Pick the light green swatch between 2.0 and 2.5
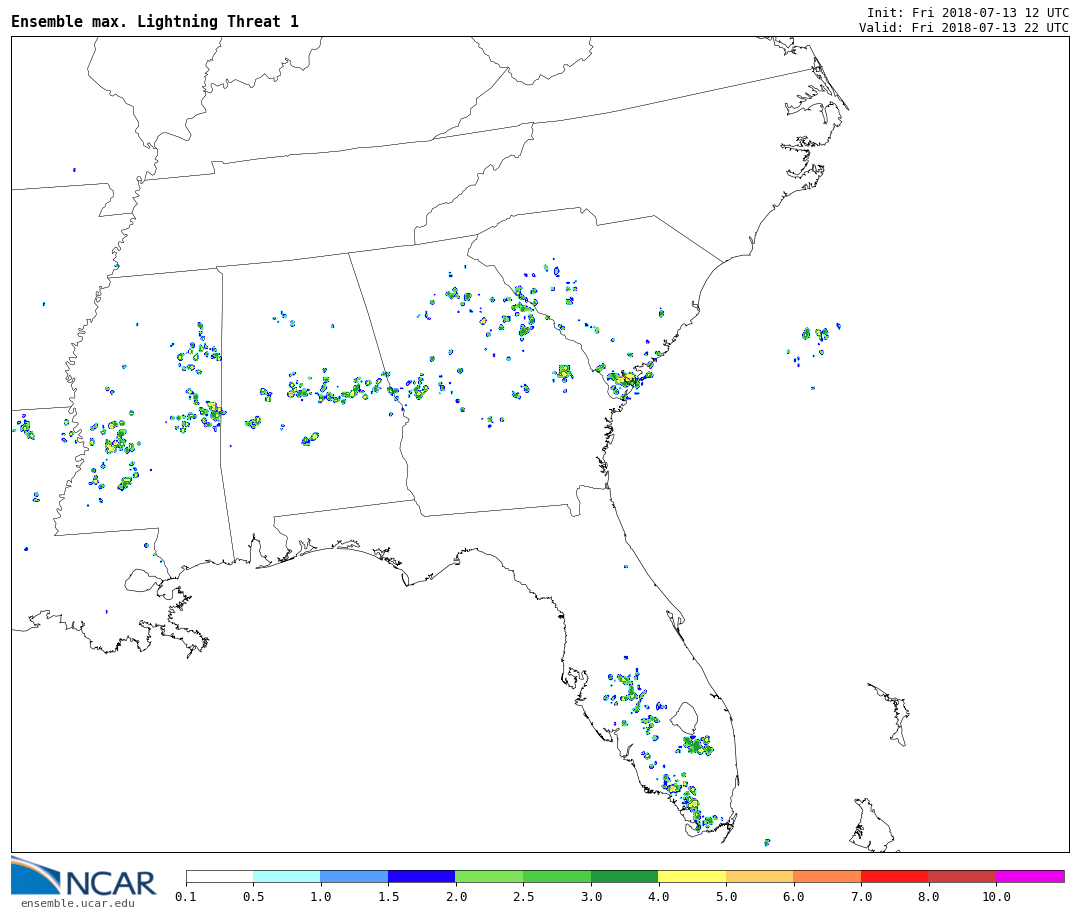 pyautogui.click(x=488, y=876)
